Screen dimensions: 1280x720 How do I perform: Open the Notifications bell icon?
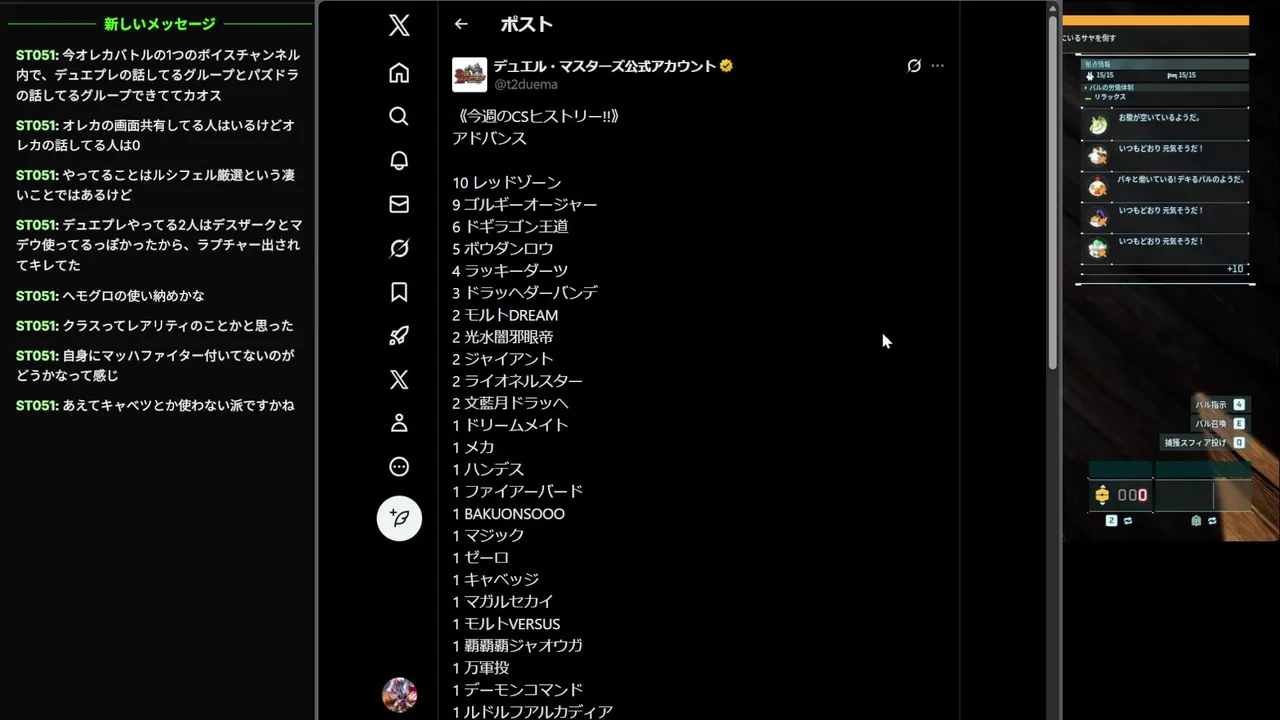pos(399,160)
